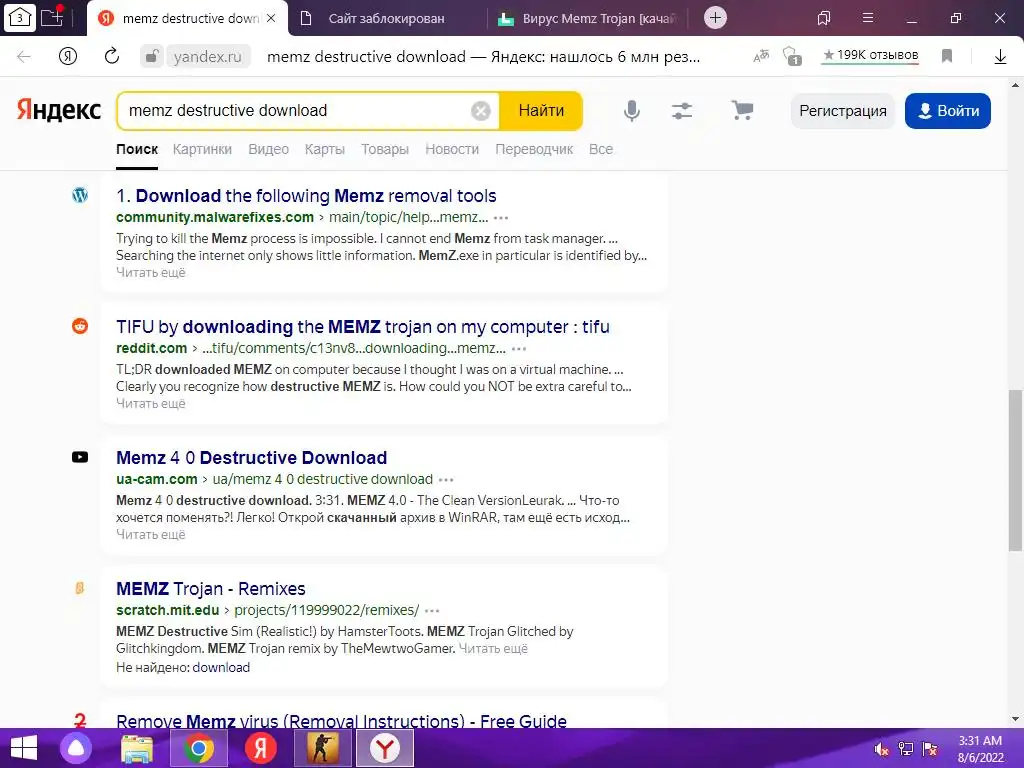
Task: Switch to the Карты tab
Action: coord(325,150)
